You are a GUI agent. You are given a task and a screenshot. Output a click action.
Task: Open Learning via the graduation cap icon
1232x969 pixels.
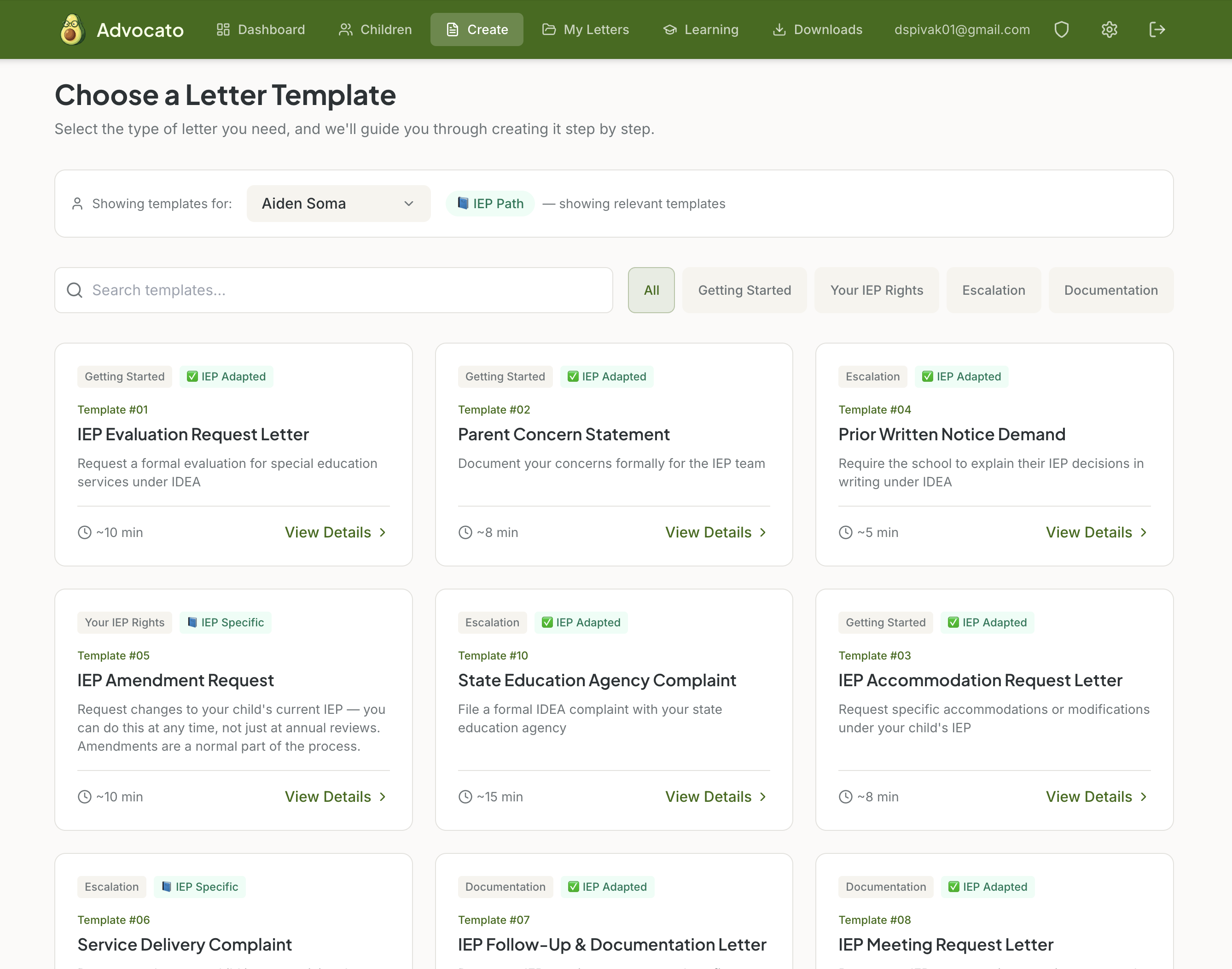point(669,29)
